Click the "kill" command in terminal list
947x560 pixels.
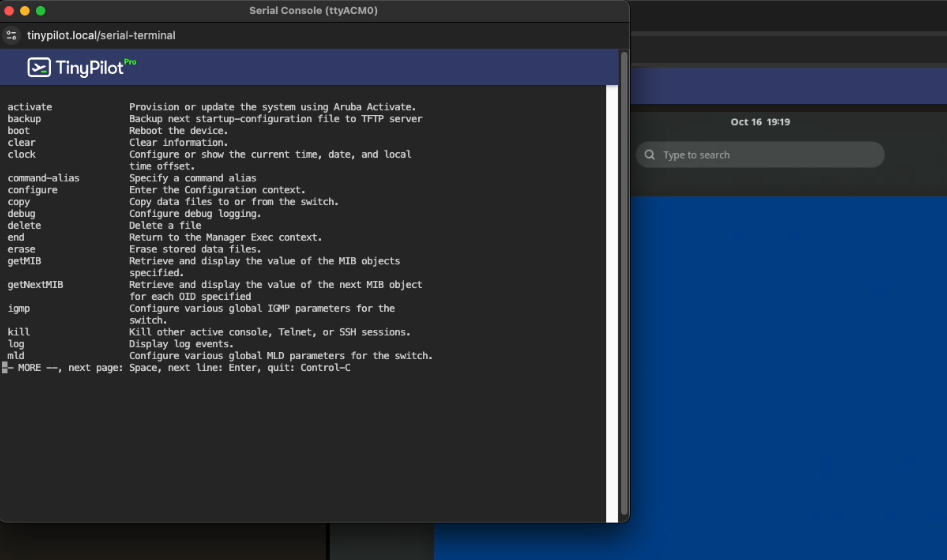[18, 332]
